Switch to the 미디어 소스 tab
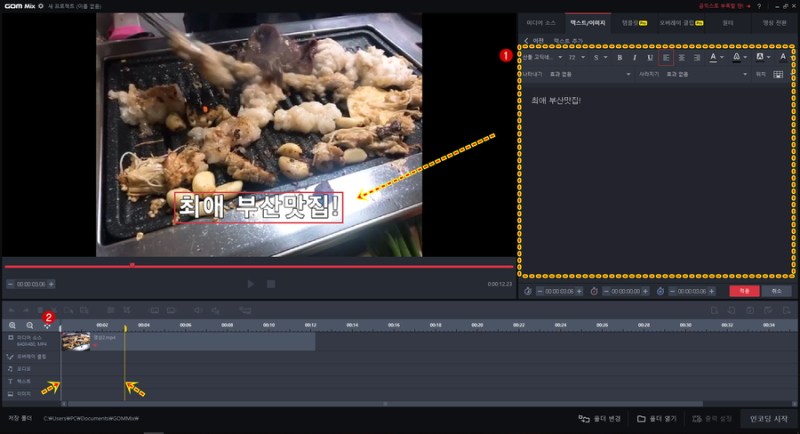 541,23
